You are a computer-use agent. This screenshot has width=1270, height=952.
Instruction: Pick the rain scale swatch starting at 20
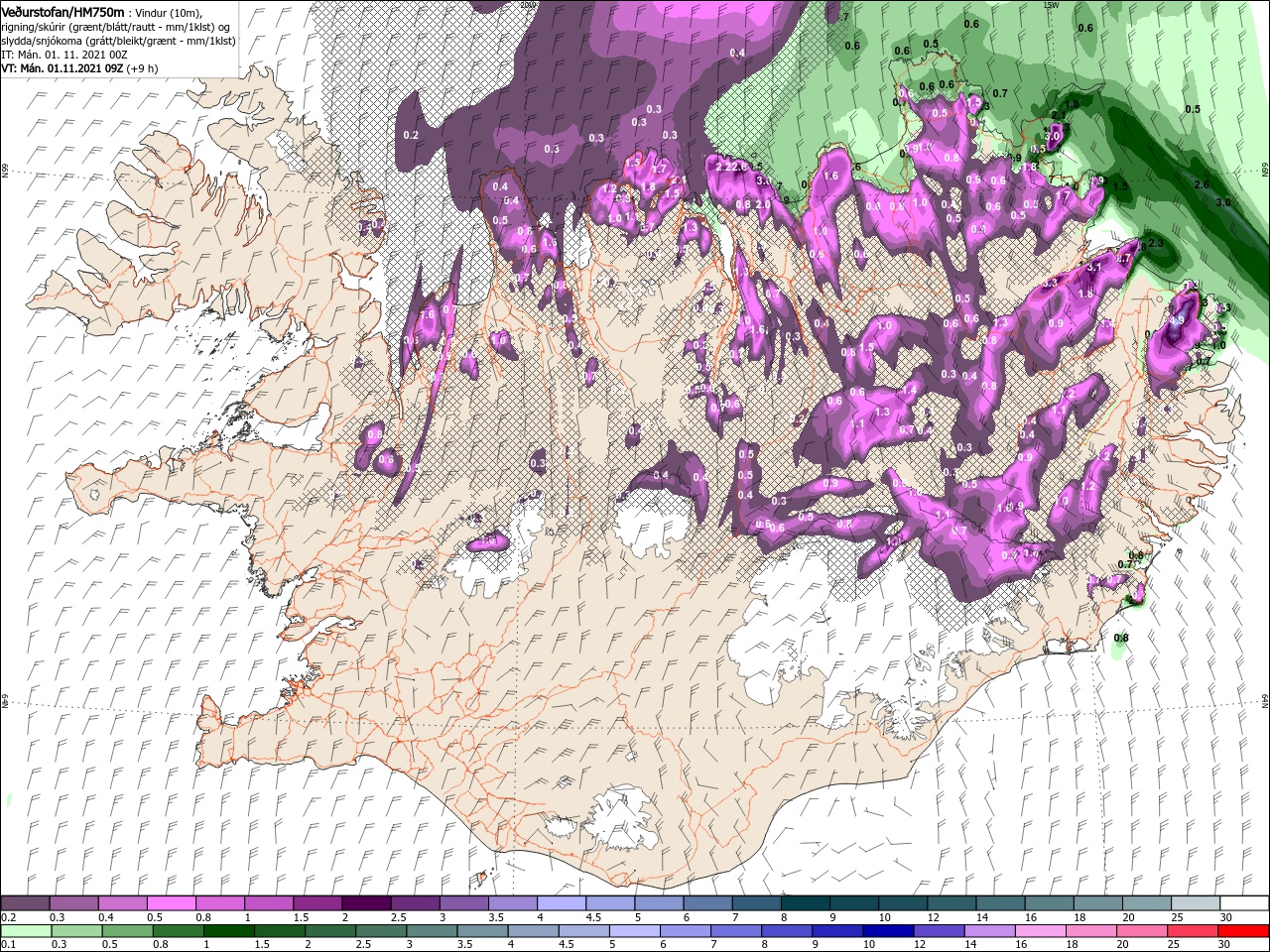click(1144, 931)
